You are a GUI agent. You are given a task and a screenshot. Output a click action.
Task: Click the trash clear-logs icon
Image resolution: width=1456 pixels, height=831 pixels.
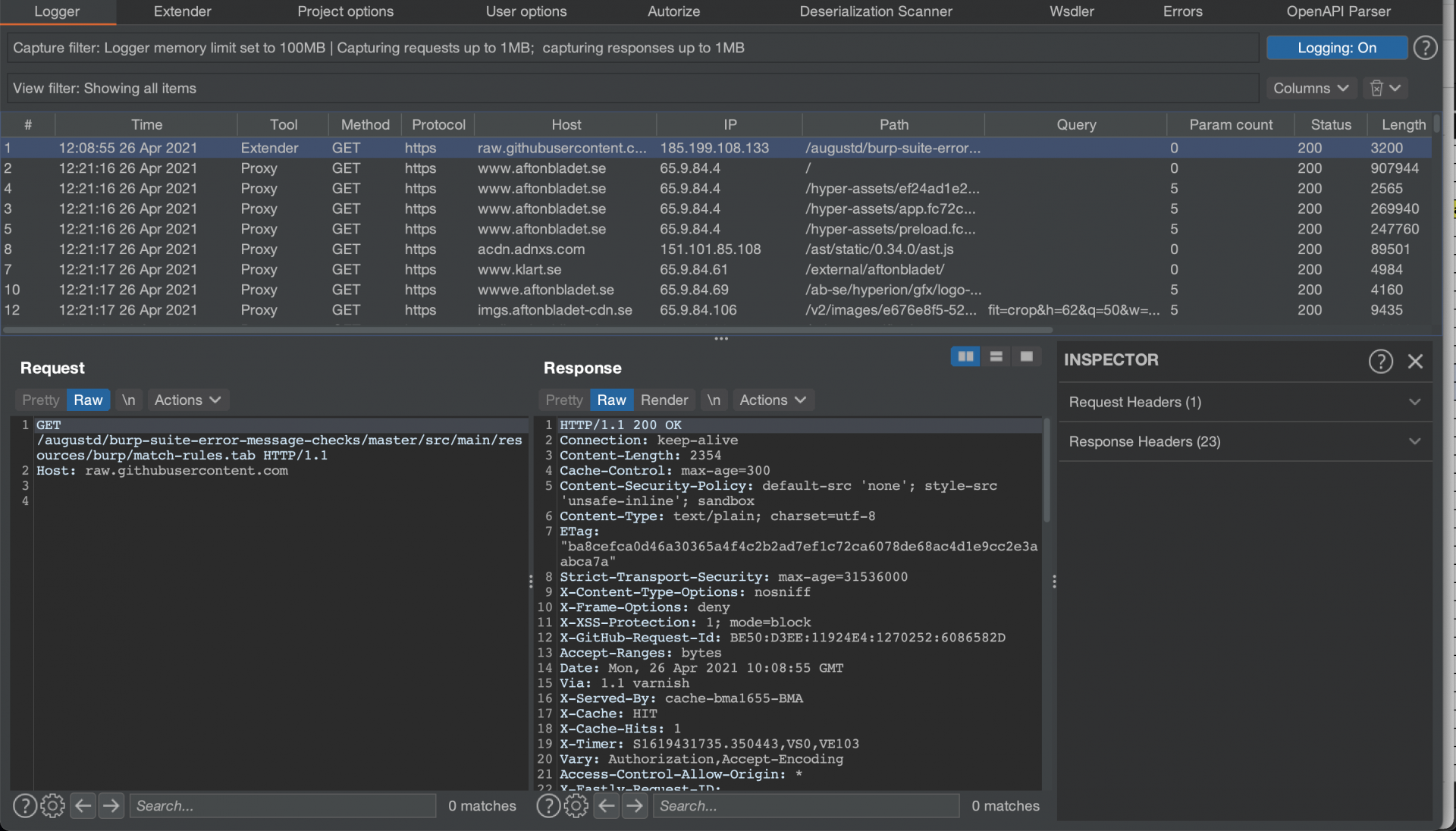coord(1376,88)
